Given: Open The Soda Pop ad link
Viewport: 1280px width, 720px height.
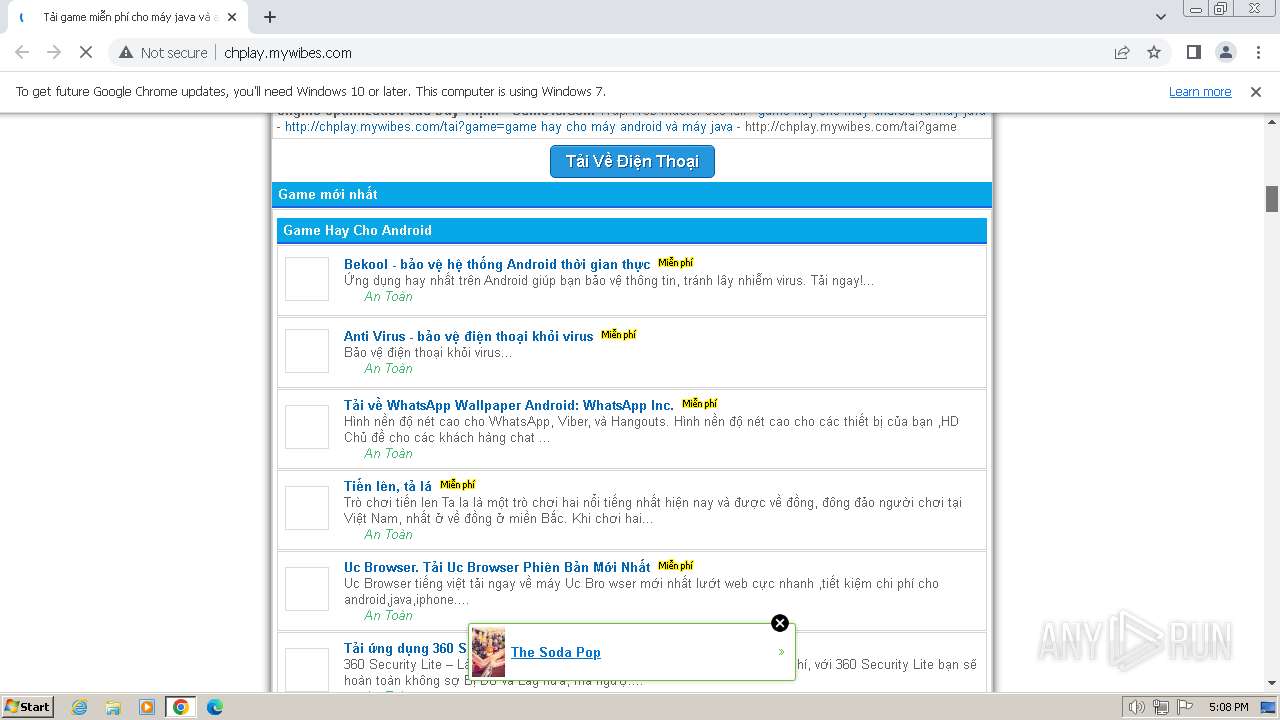Looking at the screenshot, I should pos(556,653).
